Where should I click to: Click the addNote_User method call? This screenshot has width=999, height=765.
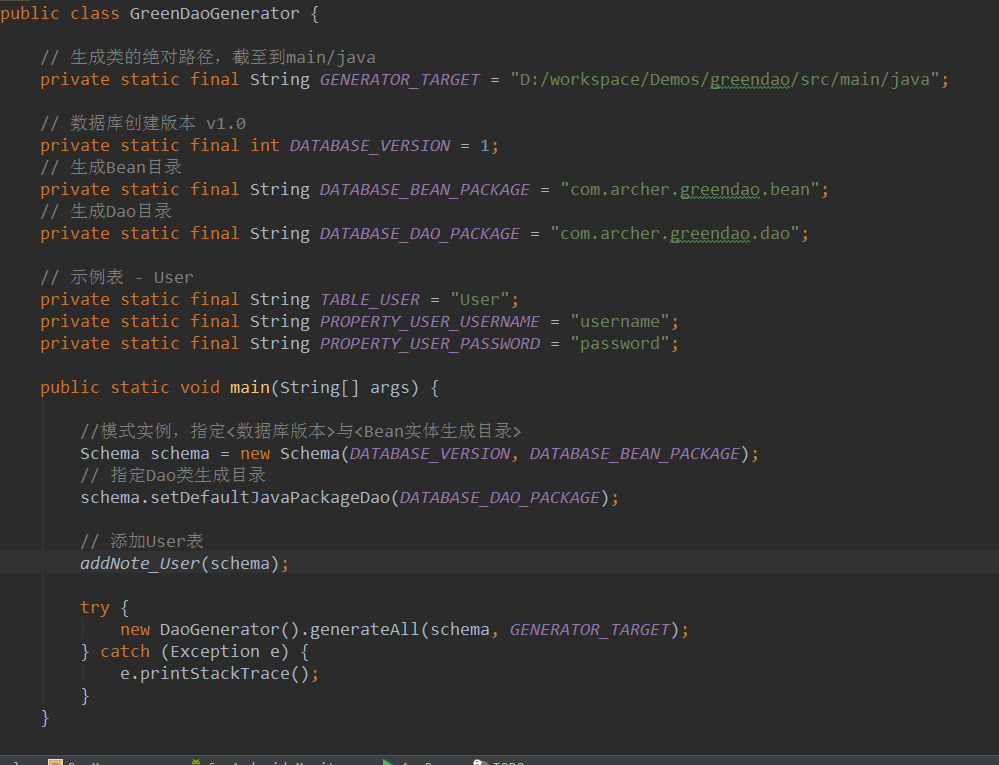[x=140, y=564]
